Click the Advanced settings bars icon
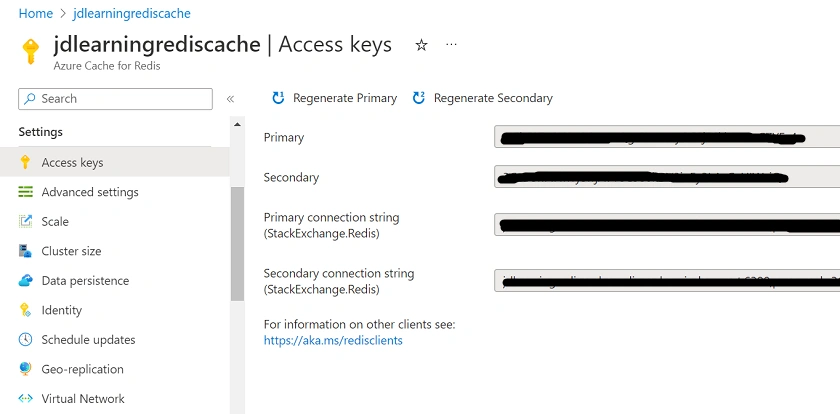 (x=25, y=192)
